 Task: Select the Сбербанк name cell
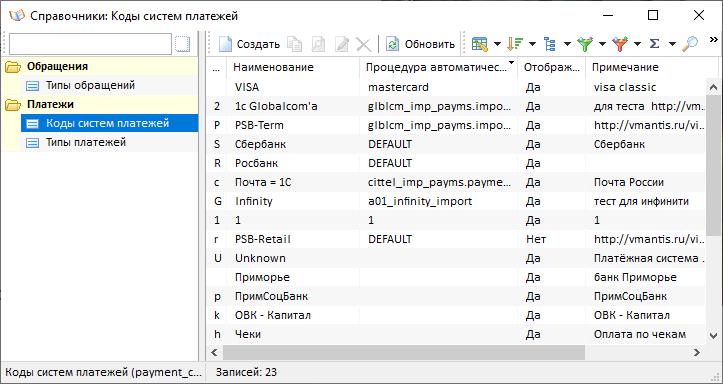point(292,144)
